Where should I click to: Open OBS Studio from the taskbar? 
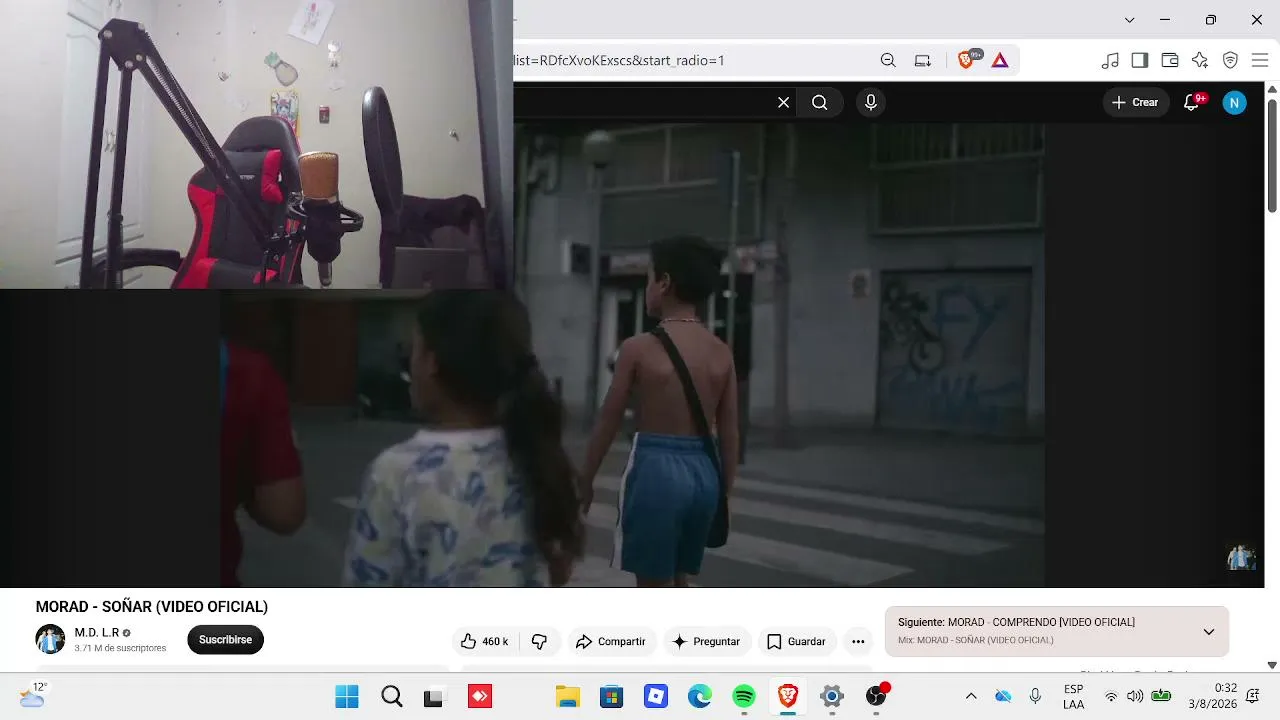[x=877, y=697]
